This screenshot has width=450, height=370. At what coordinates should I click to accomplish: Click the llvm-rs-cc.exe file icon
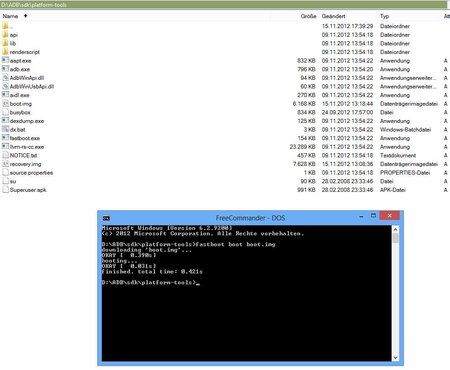tap(5, 147)
